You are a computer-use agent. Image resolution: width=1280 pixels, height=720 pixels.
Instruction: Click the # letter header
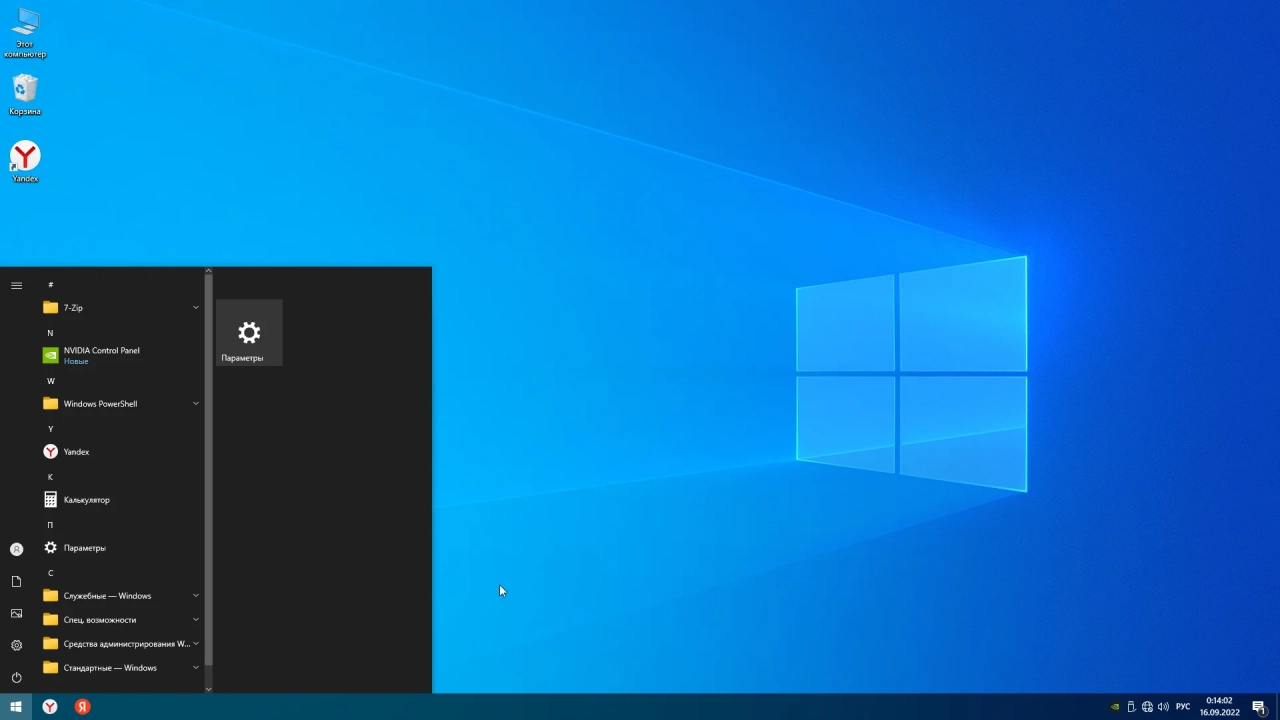click(x=51, y=285)
